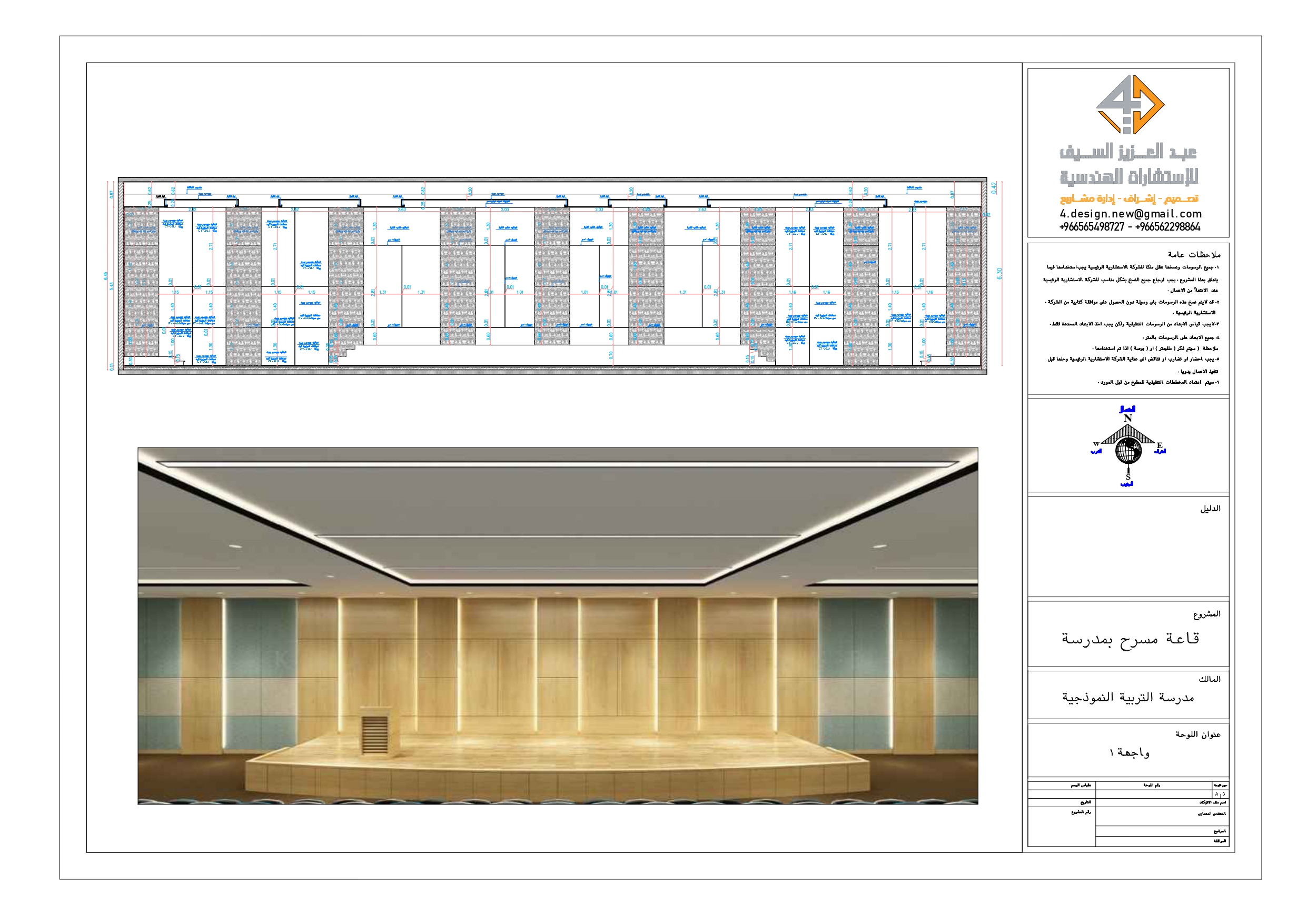Click the الدليل label
The width and height of the screenshot is (1307, 924).
[1210, 509]
